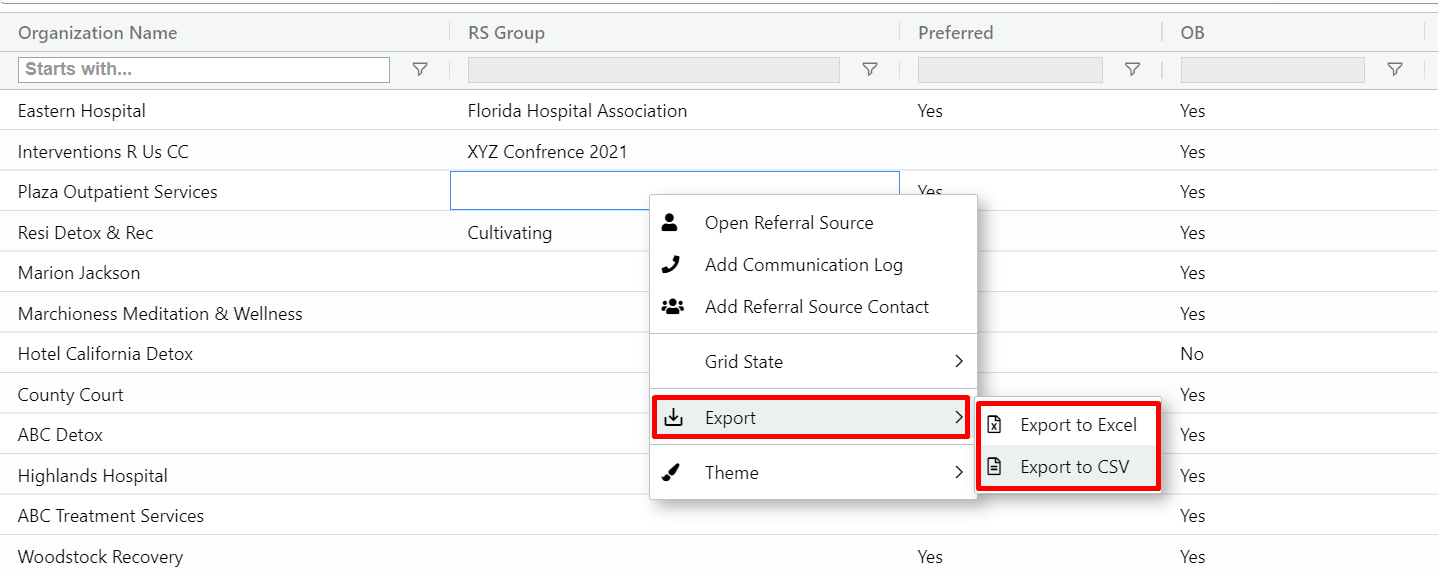The width and height of the screenshot is (1438, 574).
Task: Click the CSV document icon in export submenu
Action: tap(994, 467)
